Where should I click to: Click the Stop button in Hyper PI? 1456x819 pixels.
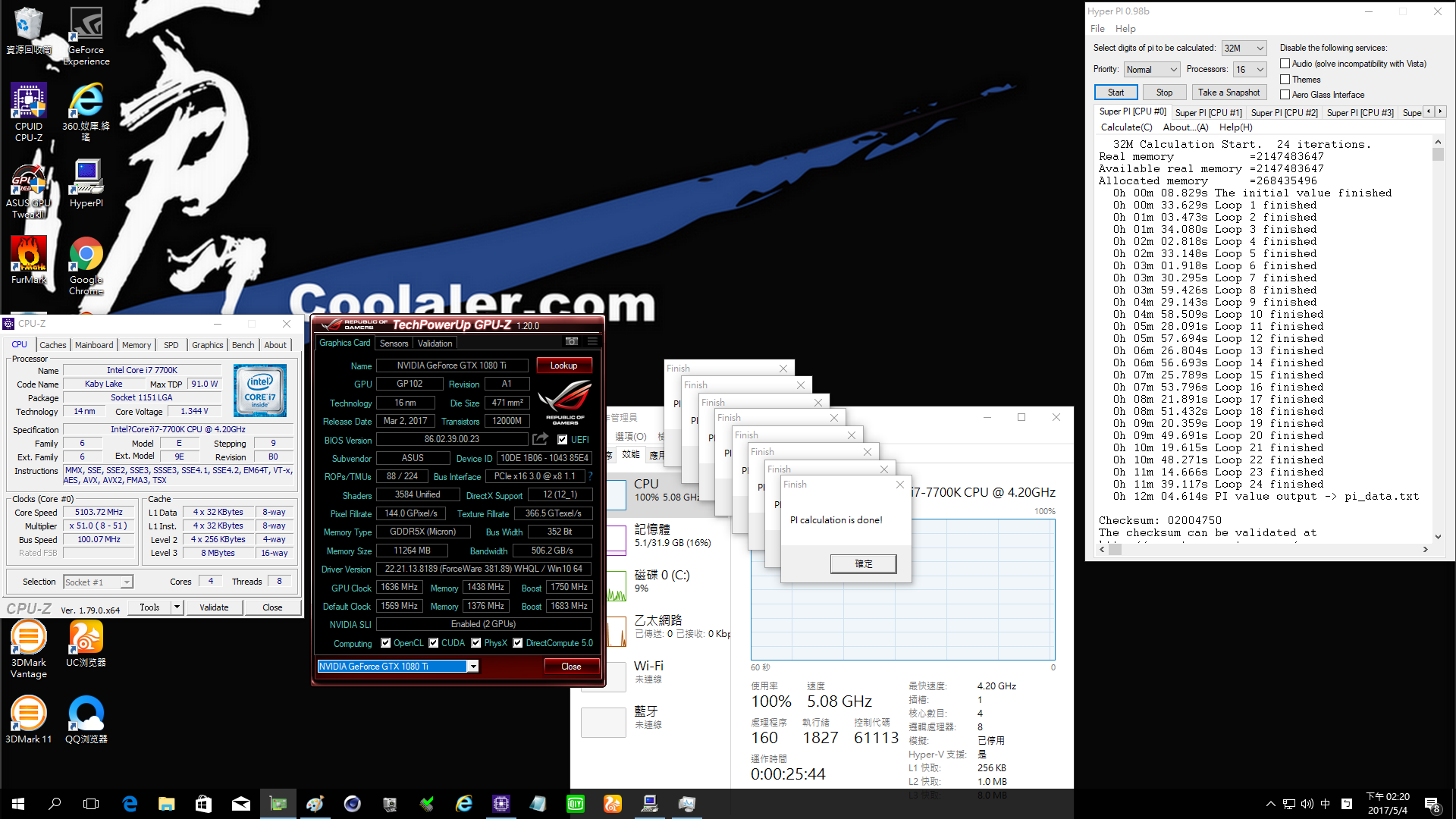click(x=1164, y=93)
